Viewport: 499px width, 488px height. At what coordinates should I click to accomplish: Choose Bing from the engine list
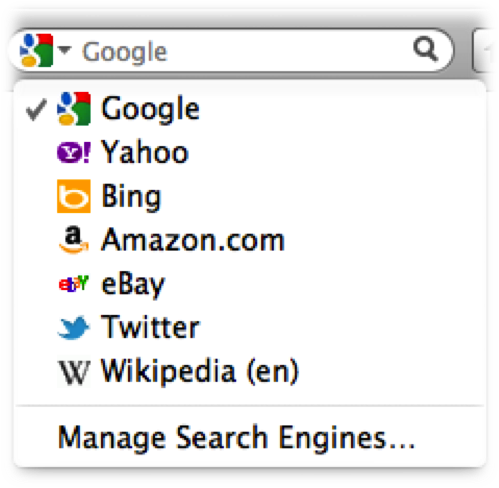coord(250,196)
